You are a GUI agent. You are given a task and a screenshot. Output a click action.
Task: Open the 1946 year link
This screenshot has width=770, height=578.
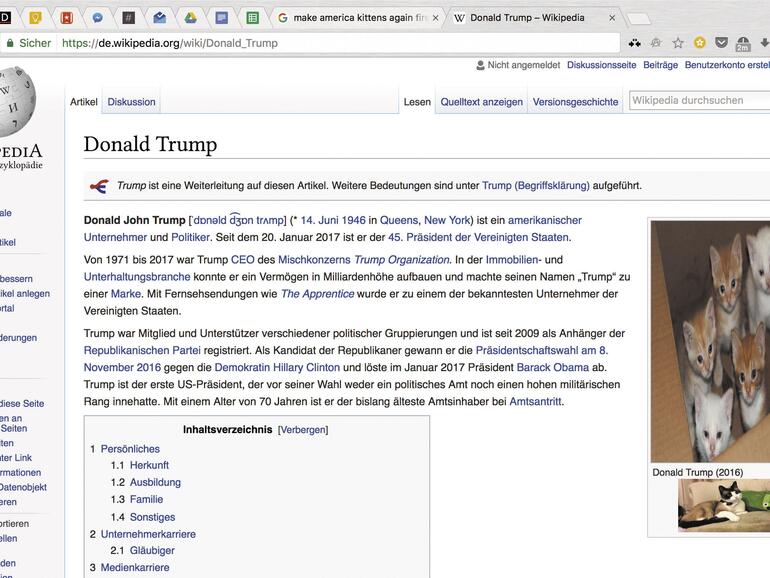[x=354, y=220]
